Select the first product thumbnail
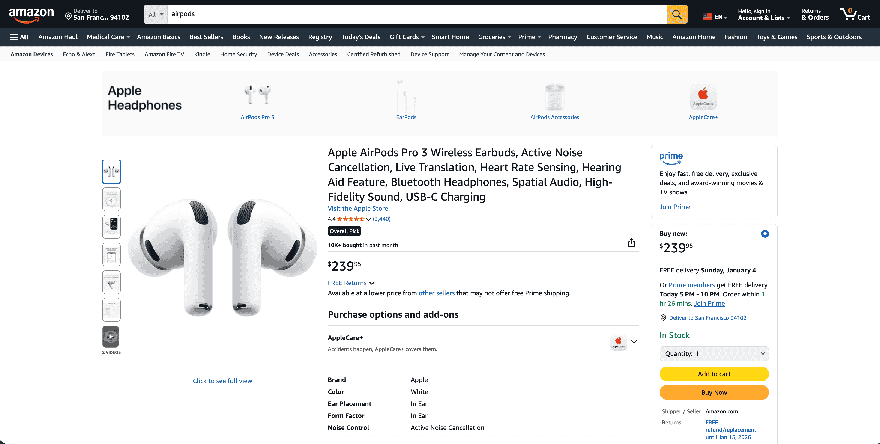Image resolution: width=880 pixels, height=444 pixels. click(x=111, y=171)
